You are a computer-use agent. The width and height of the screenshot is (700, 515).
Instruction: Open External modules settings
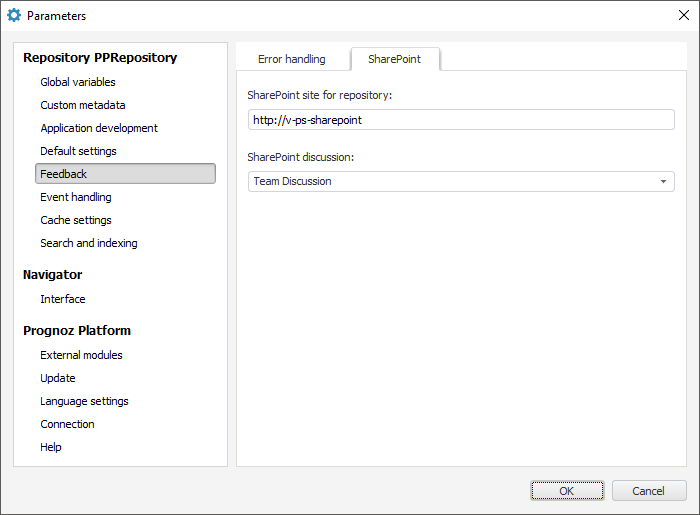[x=82, y=355]
